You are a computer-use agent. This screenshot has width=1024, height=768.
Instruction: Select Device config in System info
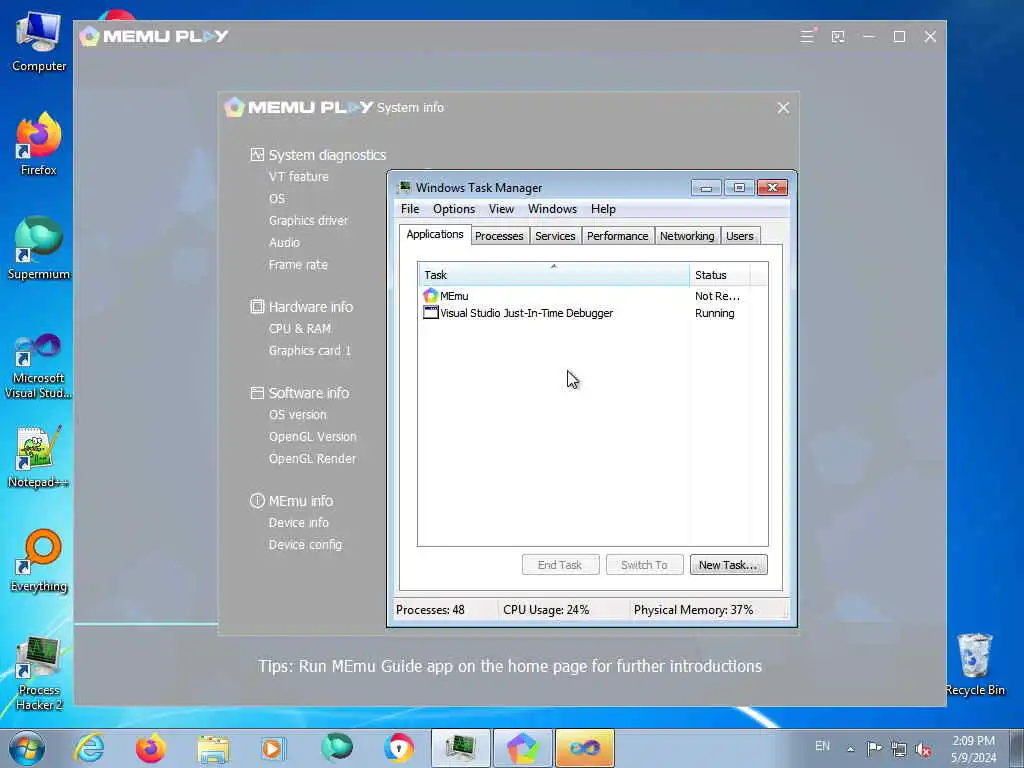coord(305,545)
